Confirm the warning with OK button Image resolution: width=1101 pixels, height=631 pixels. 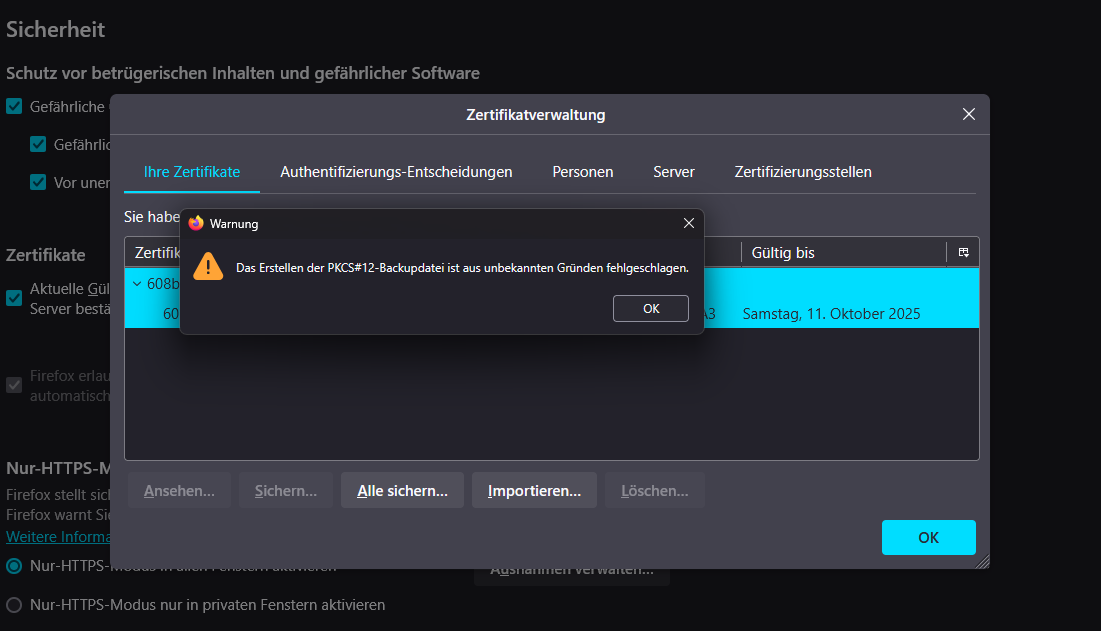pyautogui.click(x=651, y=309)
